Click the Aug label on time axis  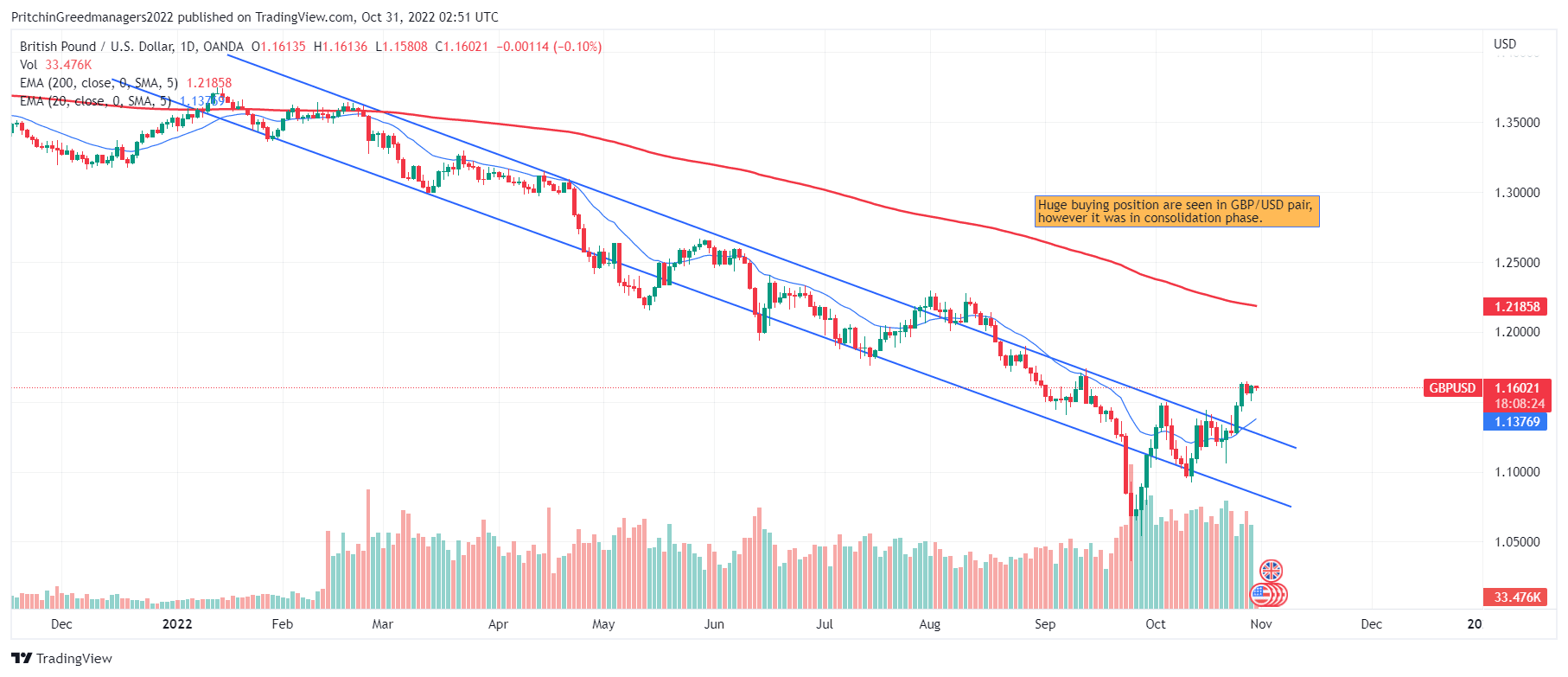(929, 624)
